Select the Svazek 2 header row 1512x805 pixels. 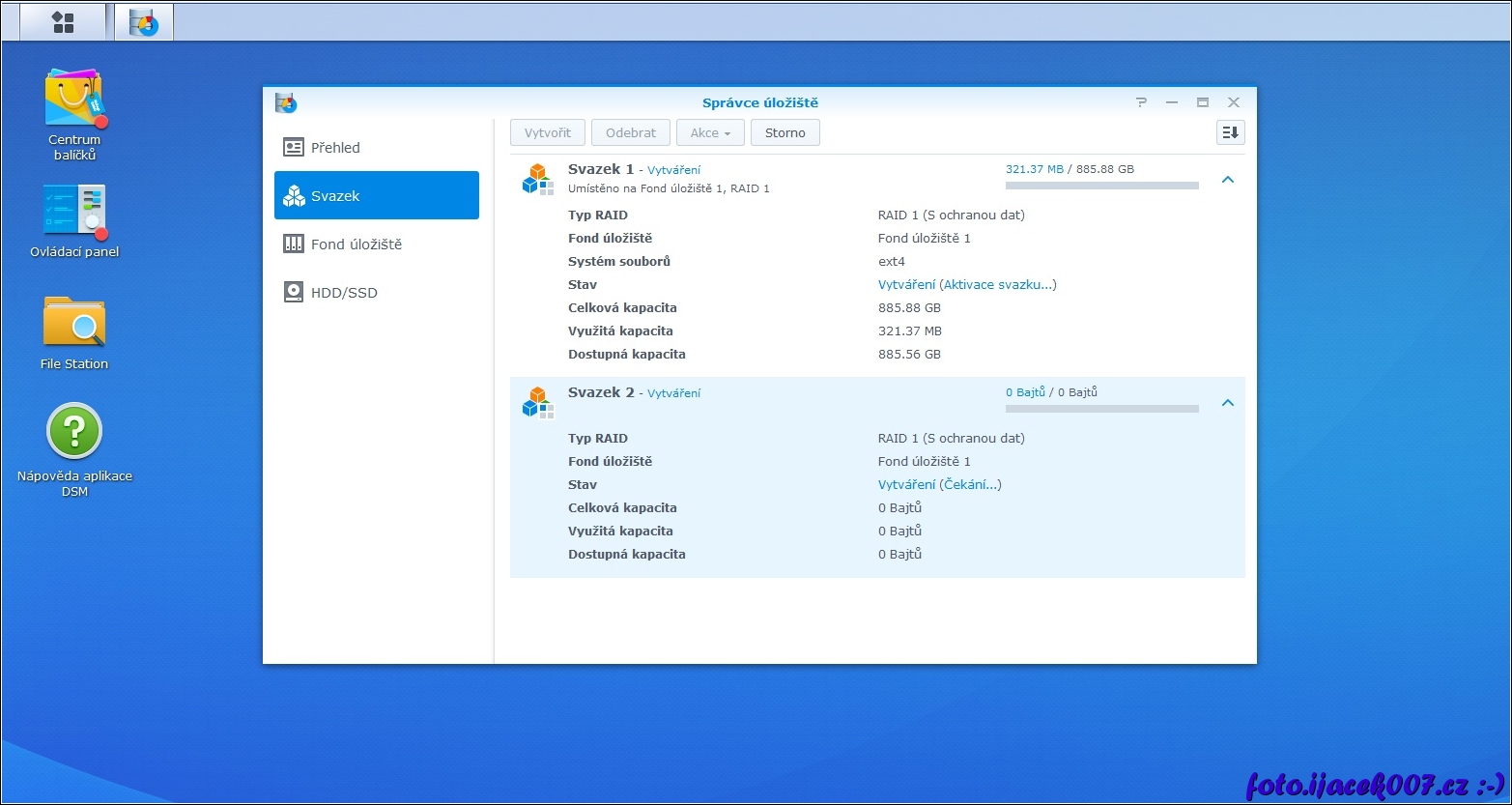click(x=773, y=393)
